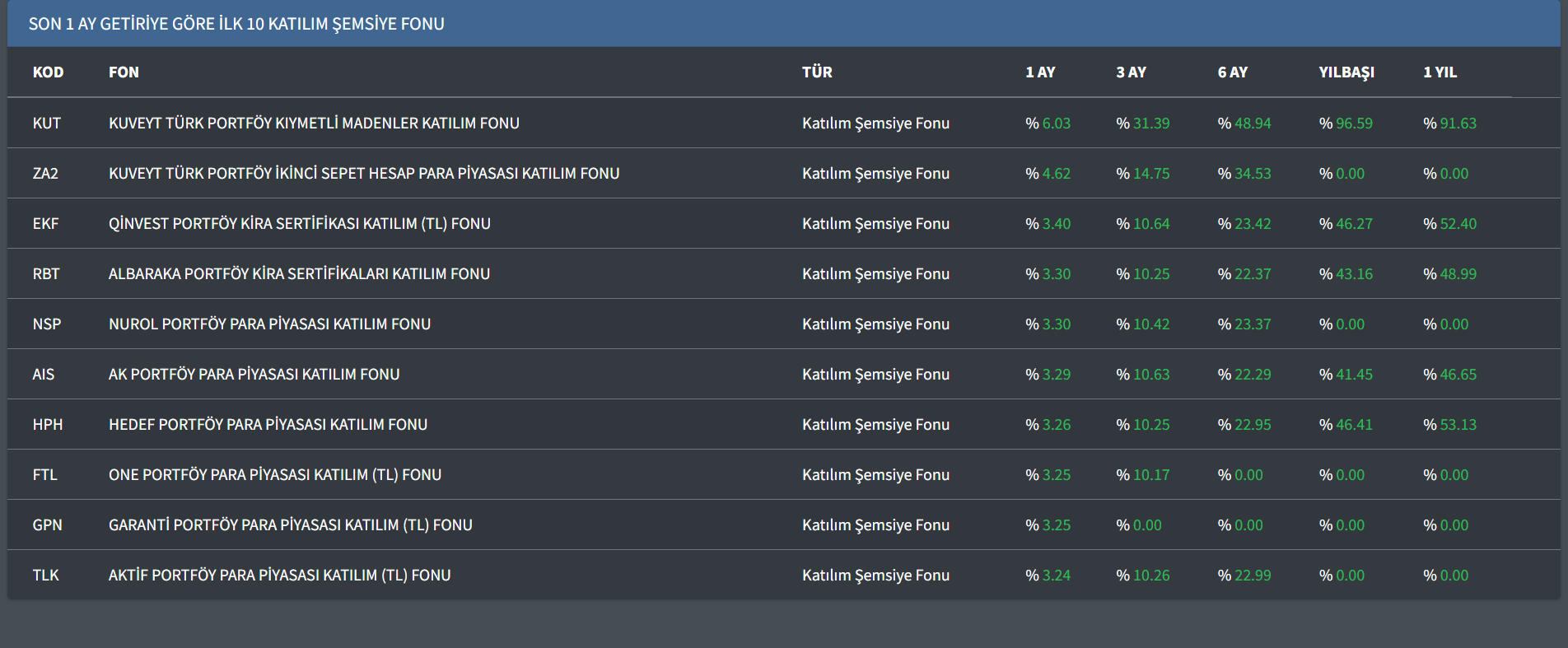Select the TLK fund code
The image size is (1568, 648).
45,576
